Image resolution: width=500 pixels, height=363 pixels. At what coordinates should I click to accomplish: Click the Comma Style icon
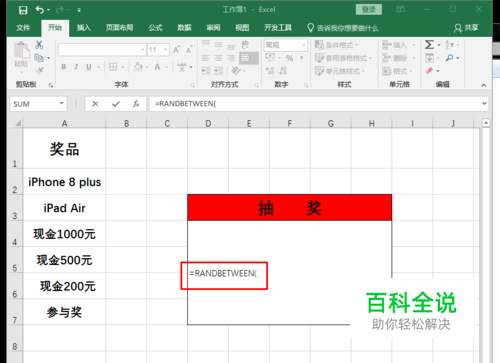point(301,58)
